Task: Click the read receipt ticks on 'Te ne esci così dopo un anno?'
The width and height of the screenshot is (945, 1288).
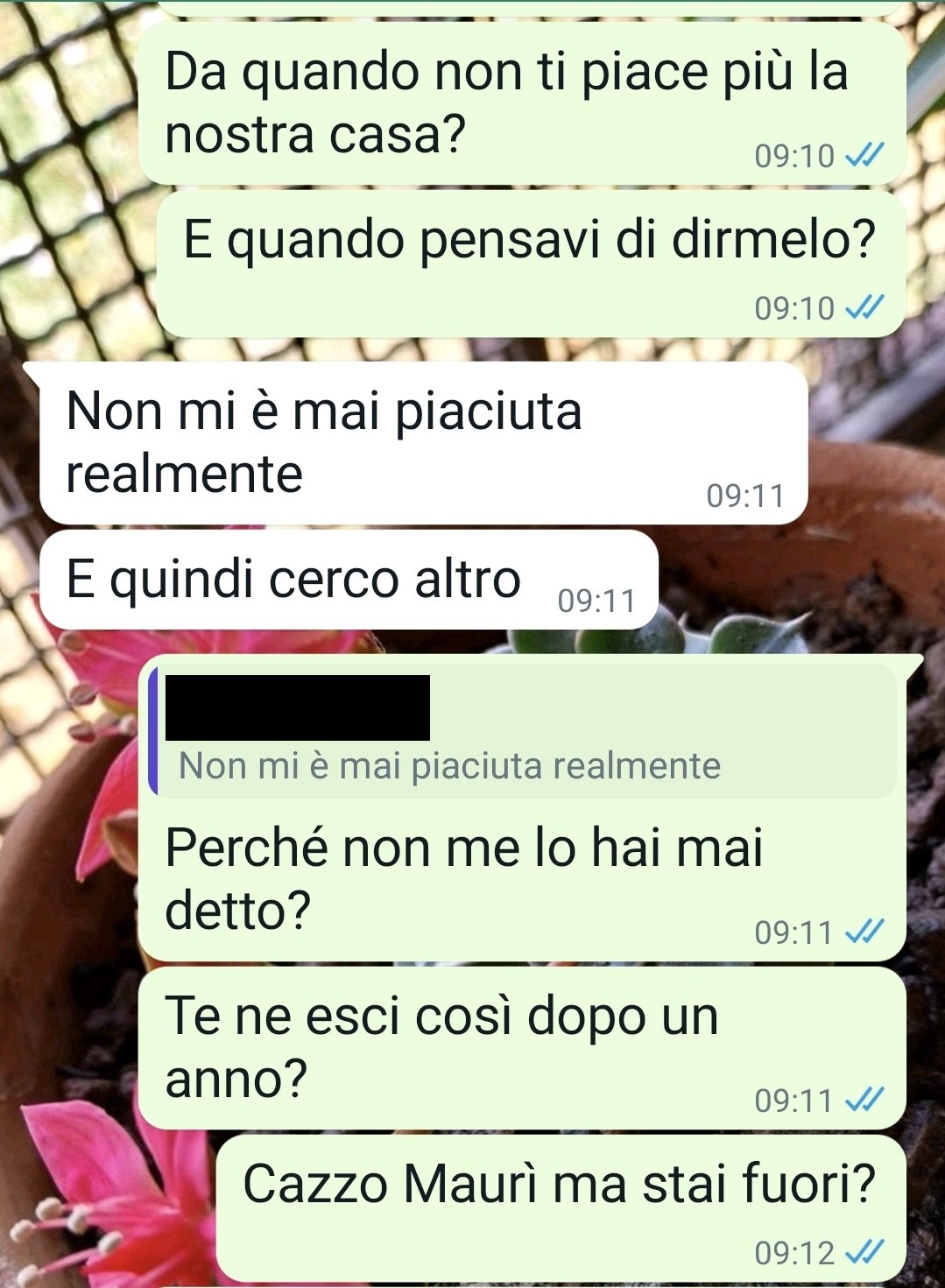Action: coord(864,1101)
